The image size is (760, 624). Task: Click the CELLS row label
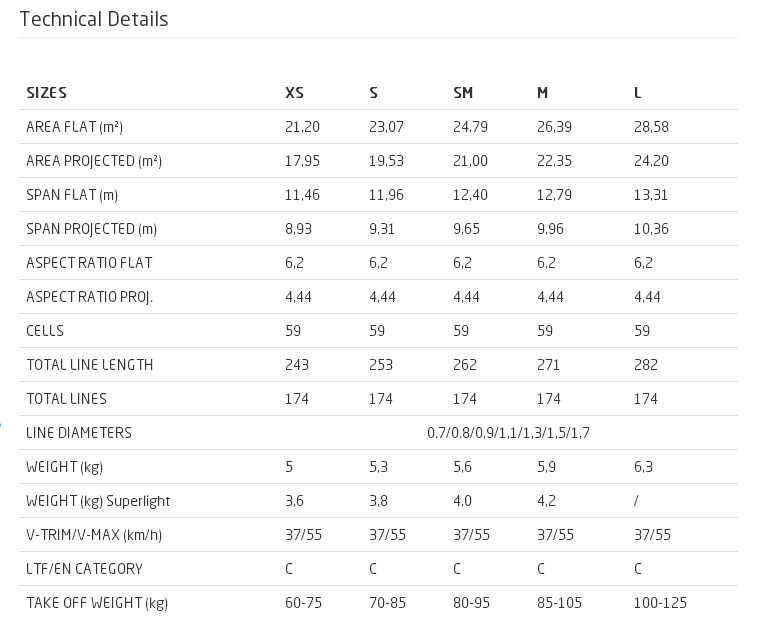coord(45,331)
